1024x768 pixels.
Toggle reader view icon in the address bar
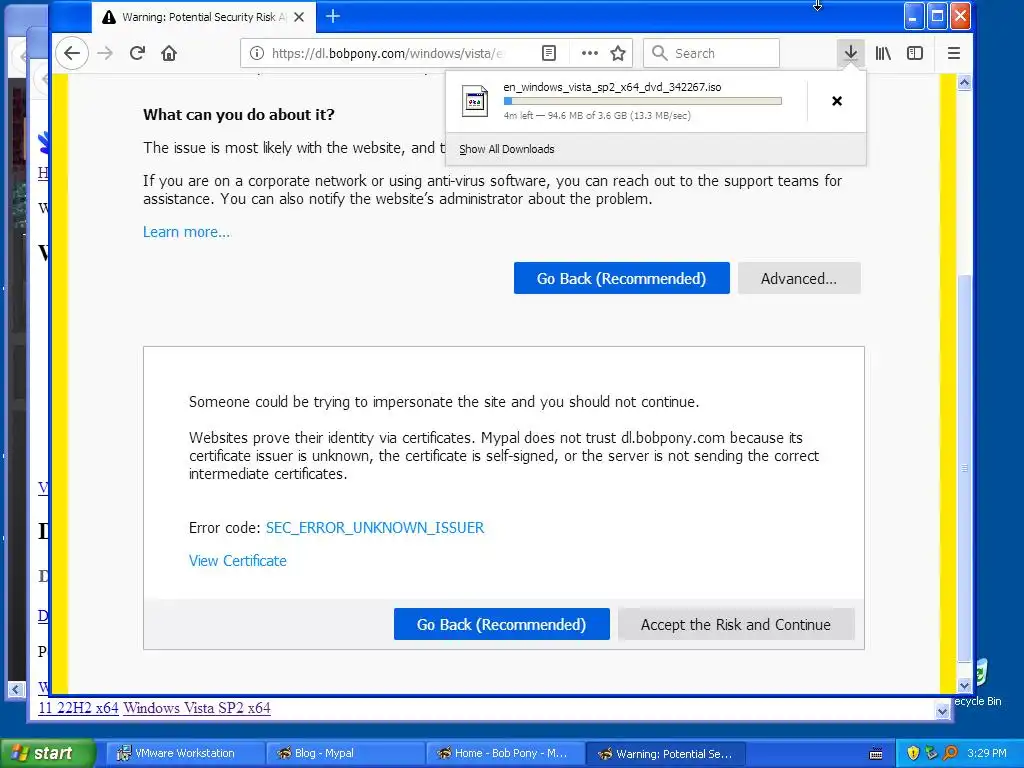point(549,53)
